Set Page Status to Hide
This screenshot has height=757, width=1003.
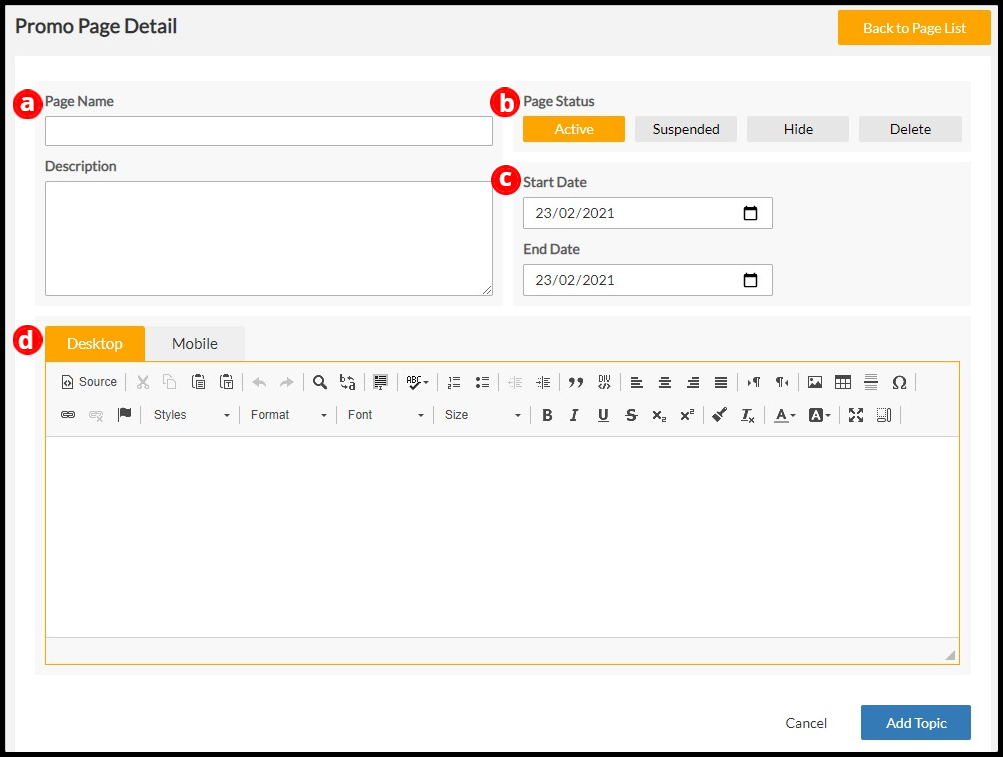[798, 129]
